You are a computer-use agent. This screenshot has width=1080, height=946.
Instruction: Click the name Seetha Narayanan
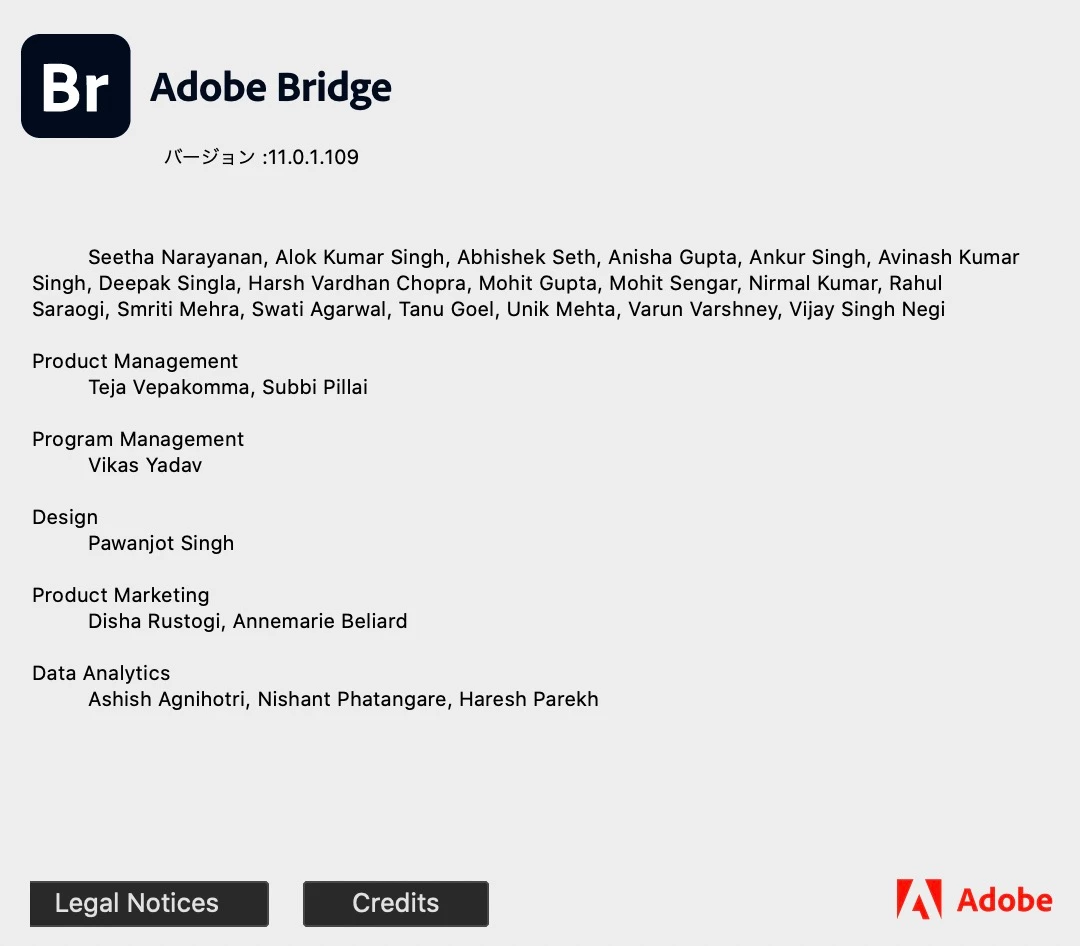click(x=176, y=257)
